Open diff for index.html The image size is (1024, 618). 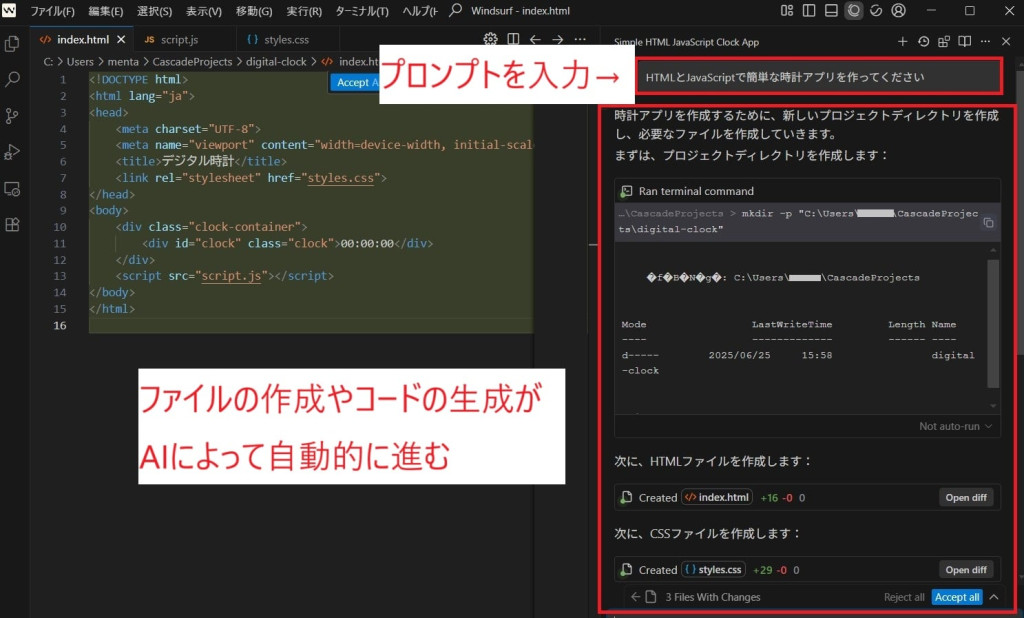coord(966,497)
